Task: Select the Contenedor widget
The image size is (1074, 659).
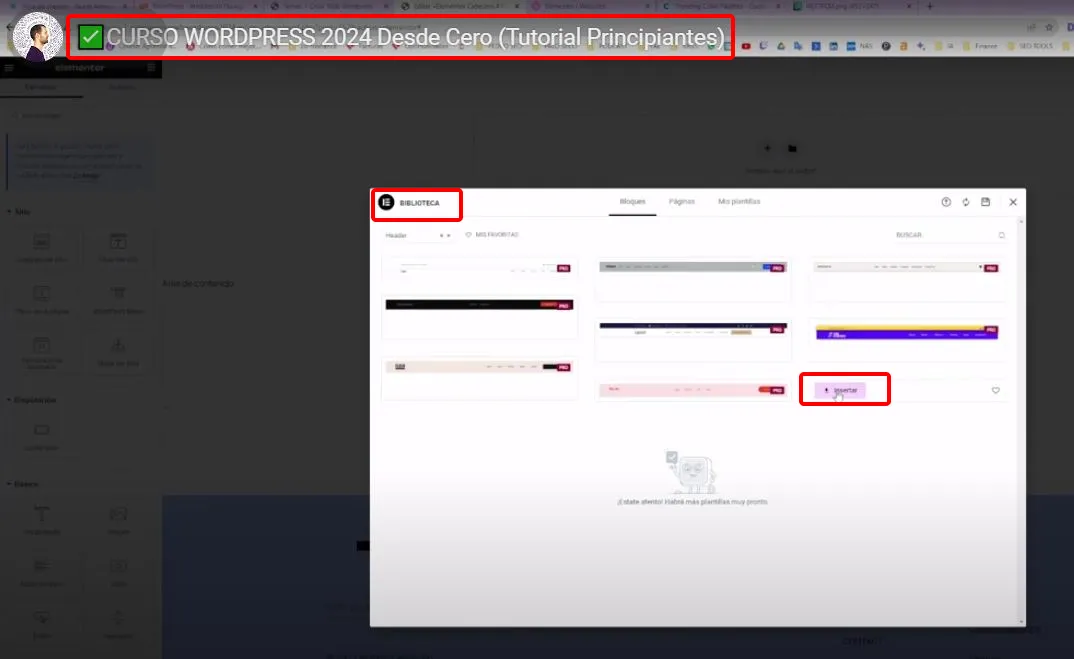Action: click(42, 436)
